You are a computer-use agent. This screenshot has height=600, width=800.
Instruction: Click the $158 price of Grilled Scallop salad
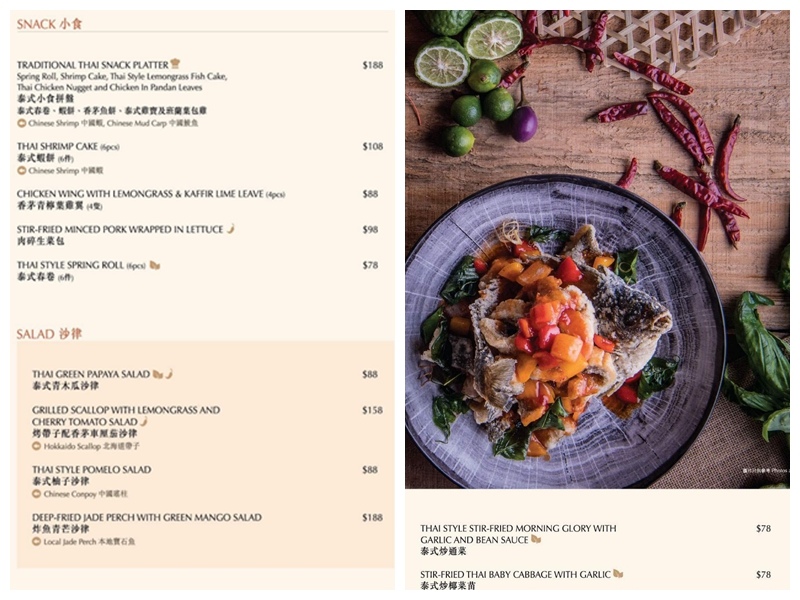click(372, 410)
